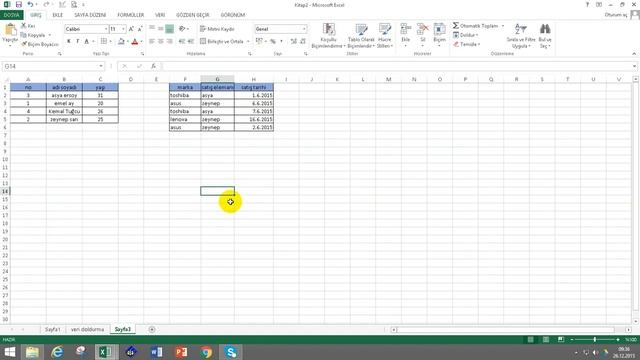
Task: Open Sırala ve Filtre Uygula
Action: pos(521,36)
